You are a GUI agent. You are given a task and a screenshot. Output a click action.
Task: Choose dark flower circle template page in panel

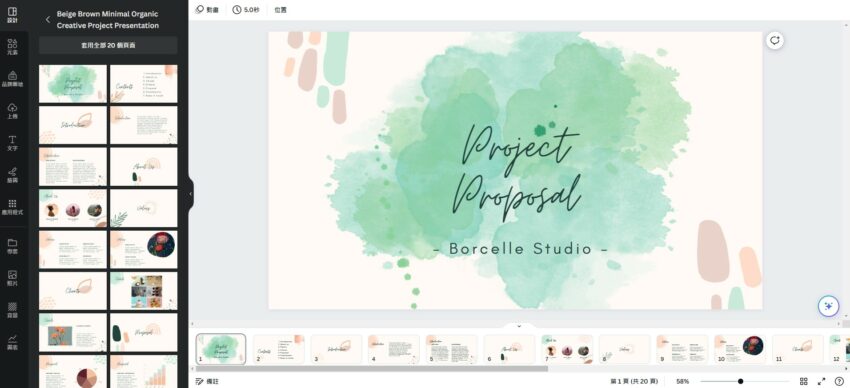coord(144,249)
